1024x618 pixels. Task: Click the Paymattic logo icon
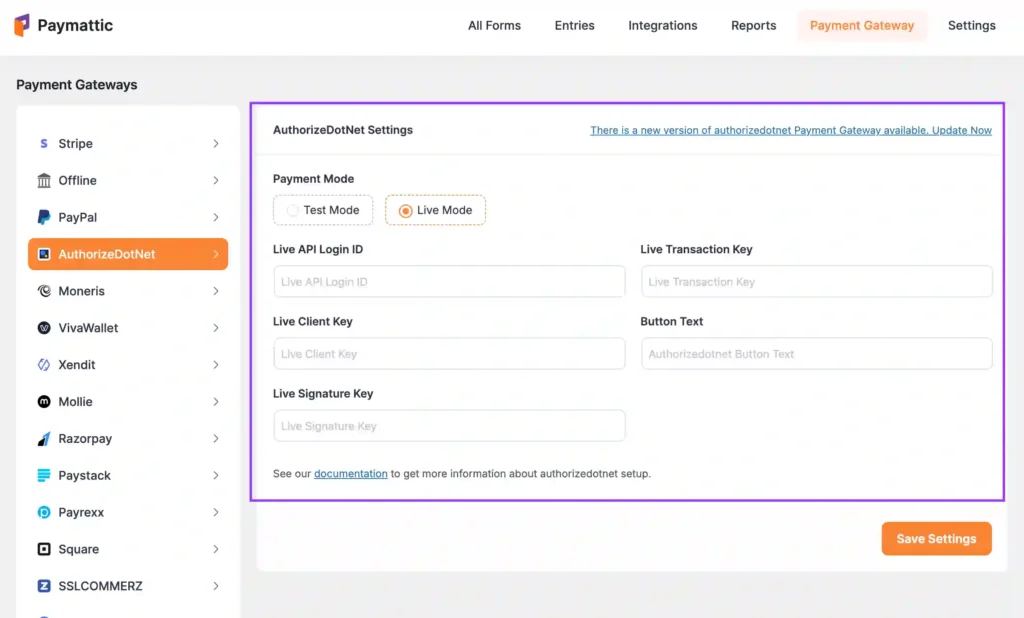[x=22, y=25]
